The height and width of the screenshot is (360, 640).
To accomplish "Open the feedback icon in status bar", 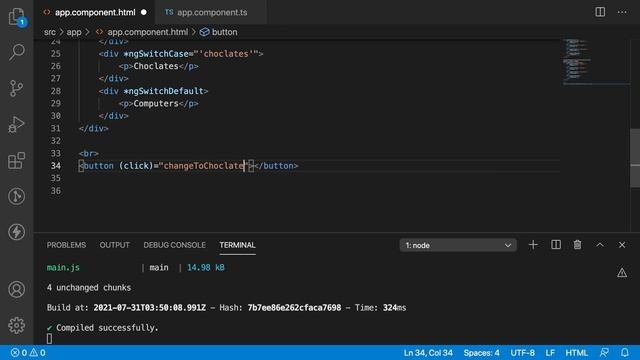I will click(604, 353).
